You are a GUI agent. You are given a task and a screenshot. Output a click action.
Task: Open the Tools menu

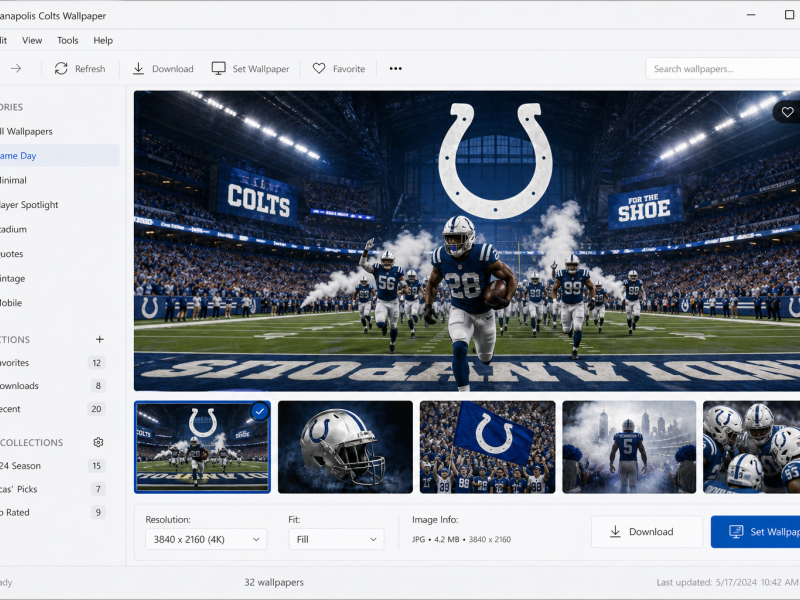tap(68, 40)
